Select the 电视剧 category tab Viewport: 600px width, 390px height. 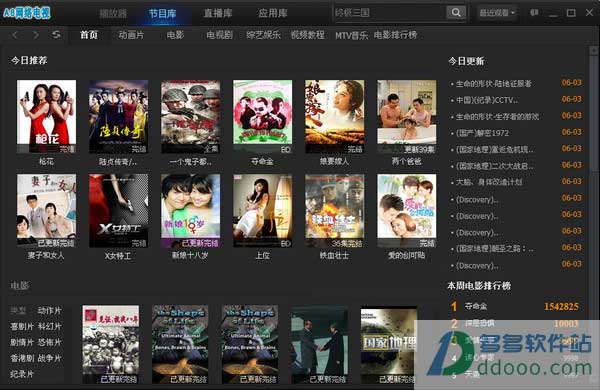click(220, 35)
